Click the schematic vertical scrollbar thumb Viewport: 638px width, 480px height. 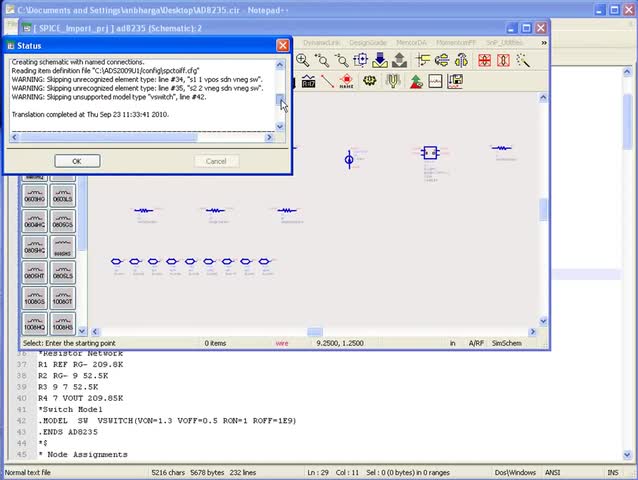[543, 209]
